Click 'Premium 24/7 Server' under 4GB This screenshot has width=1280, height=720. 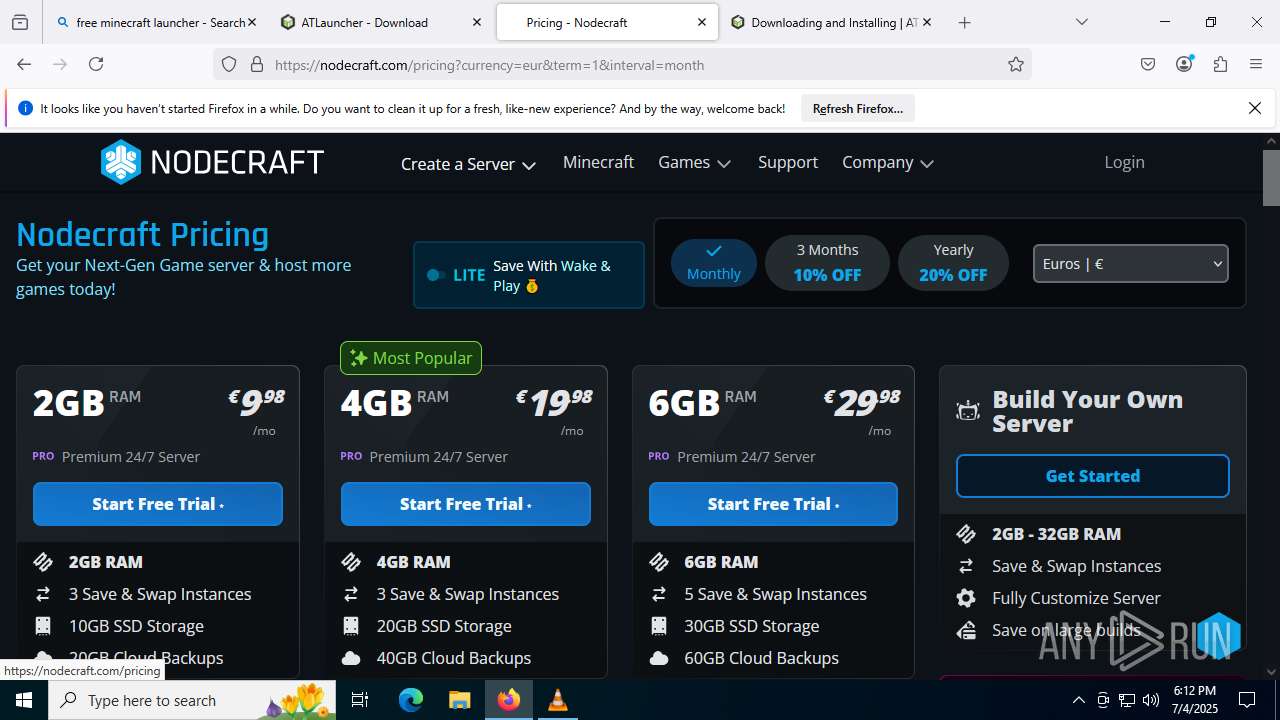pyautogui.click(x=439, y=456)
